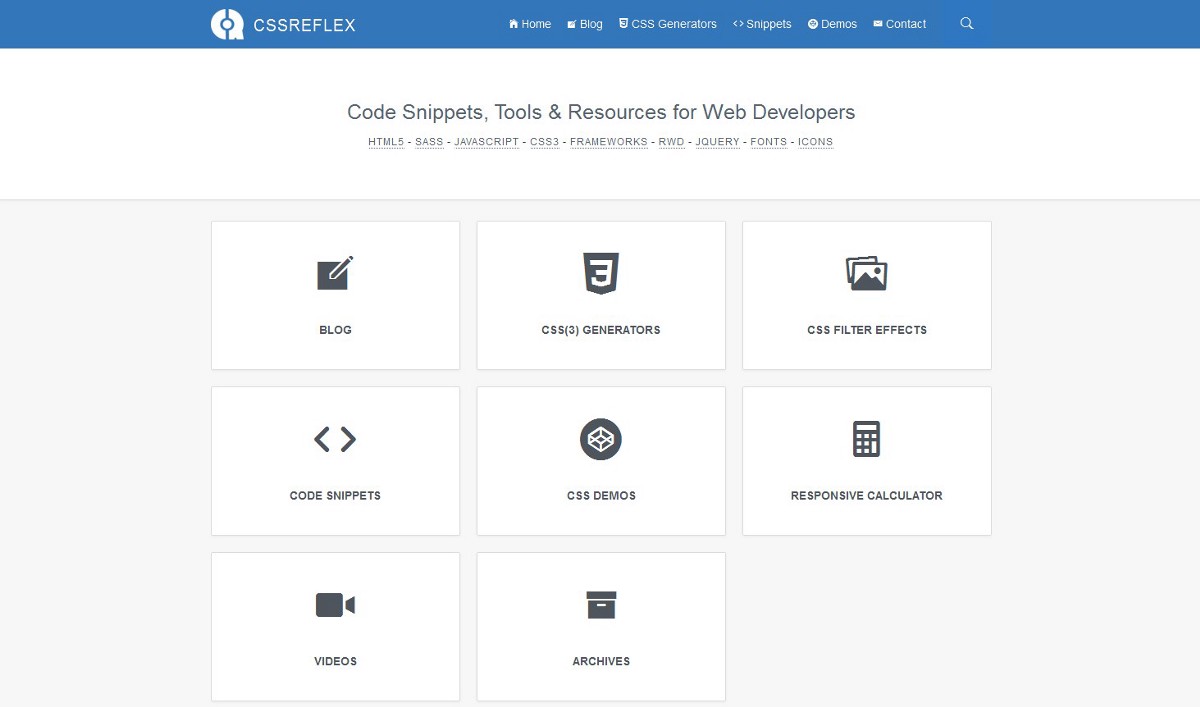Go to Snippets in the navigation bar

[762, 24]
